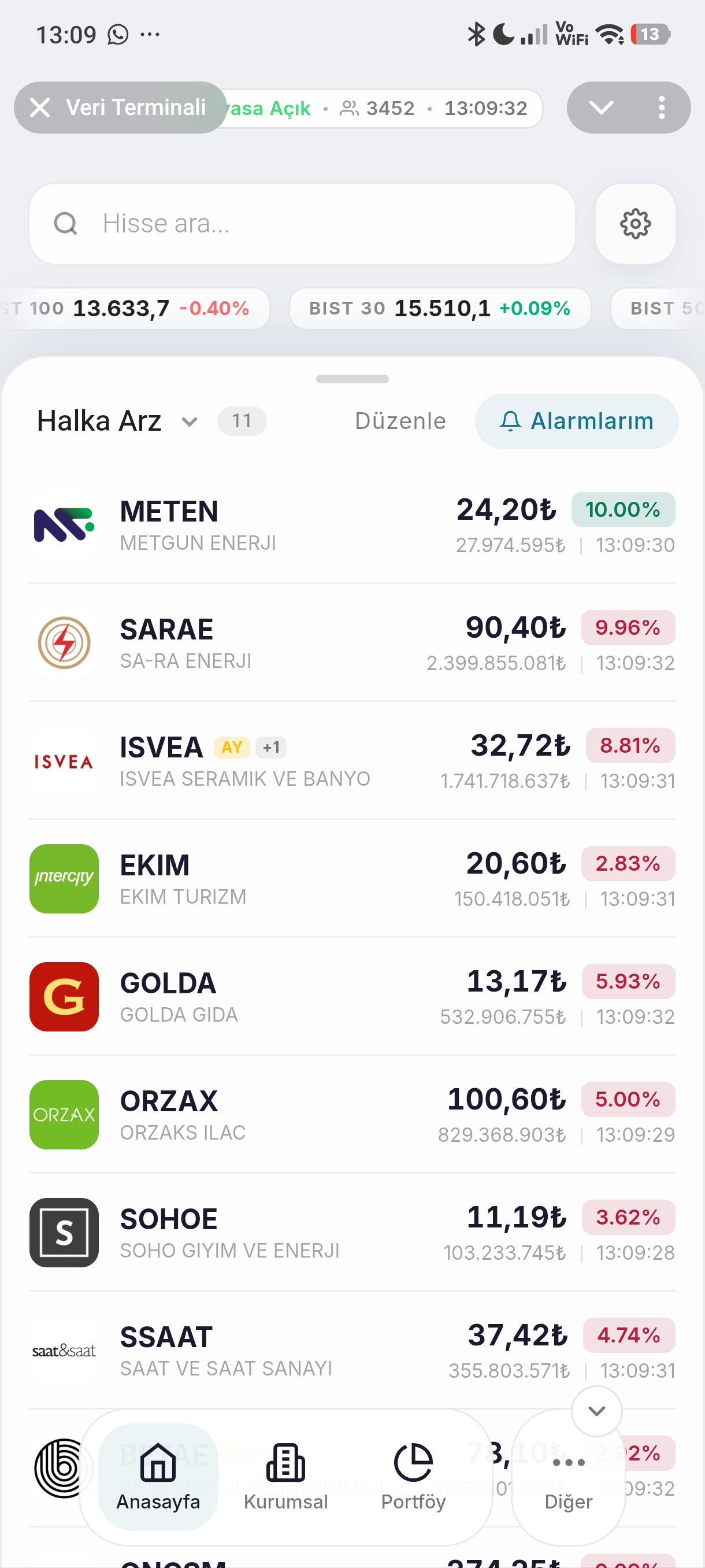Tap the SARAE lightning logo
705x1568 pixels.
pyautogui.click(x=64, y=643)
